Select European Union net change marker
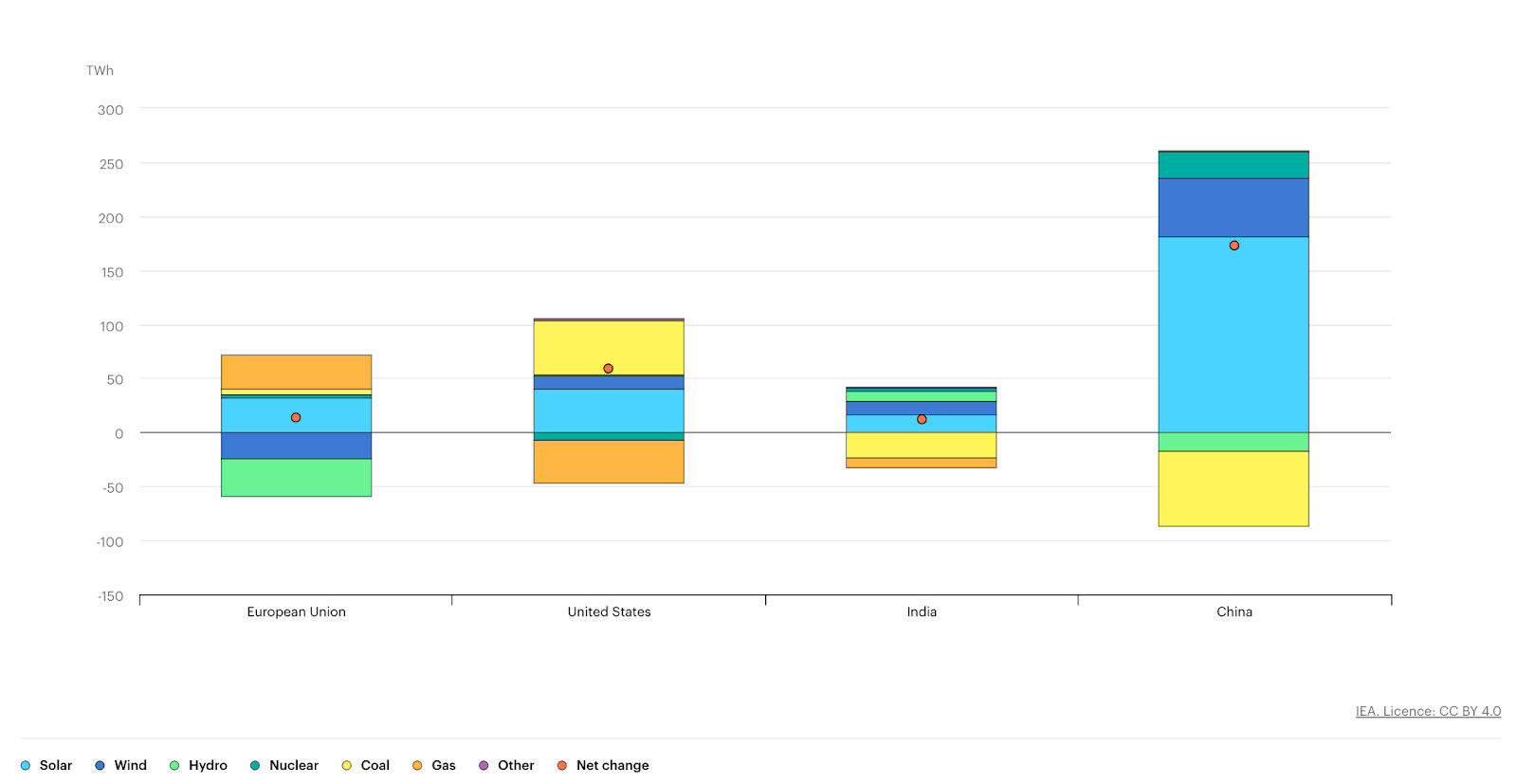 click(x=296, y=417)
